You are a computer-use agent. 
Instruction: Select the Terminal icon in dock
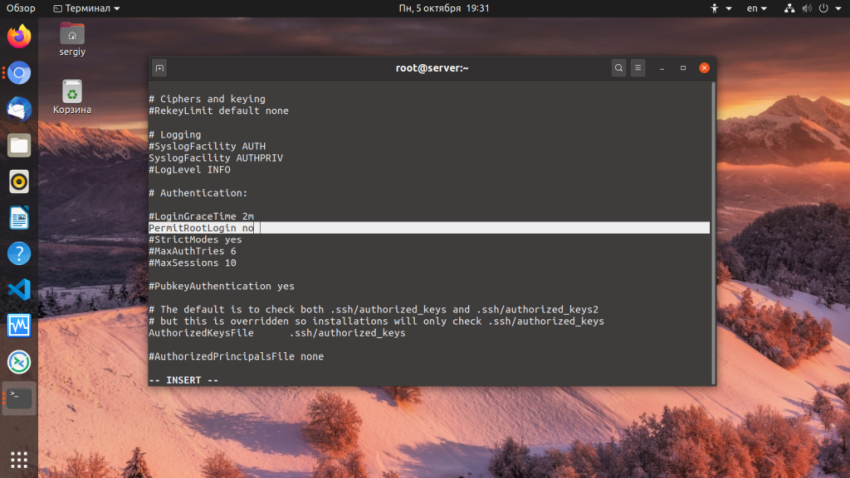pyautogui.click(x=19, y=398)
